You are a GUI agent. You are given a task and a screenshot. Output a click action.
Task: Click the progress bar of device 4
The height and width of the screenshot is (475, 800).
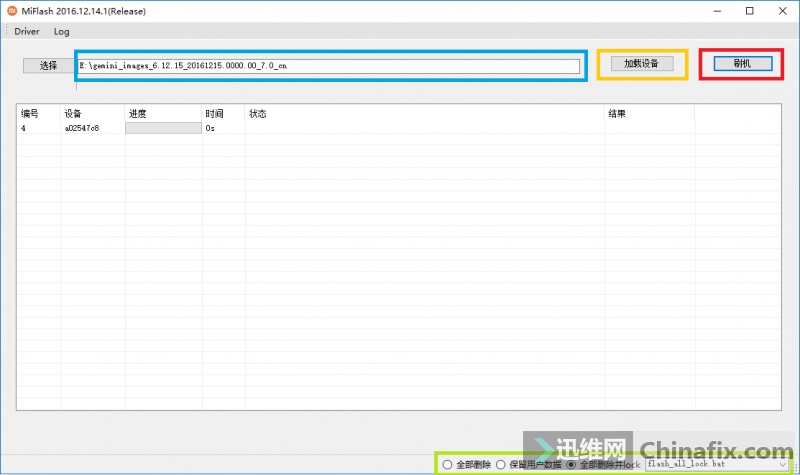pyautogui.click(x=163, y=128)
